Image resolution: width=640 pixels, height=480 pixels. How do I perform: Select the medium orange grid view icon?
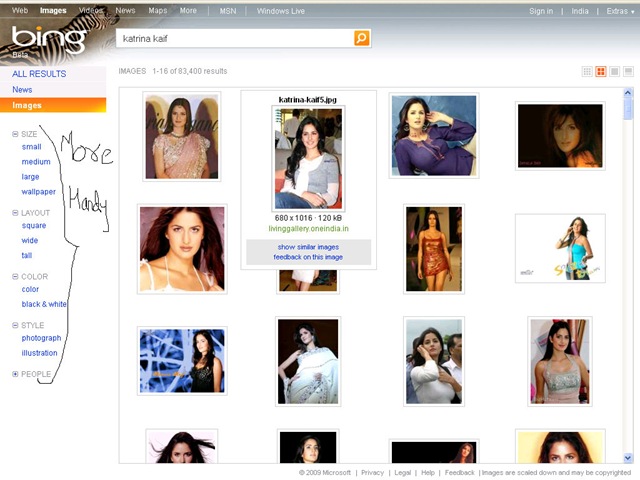[x=601, y=72]
